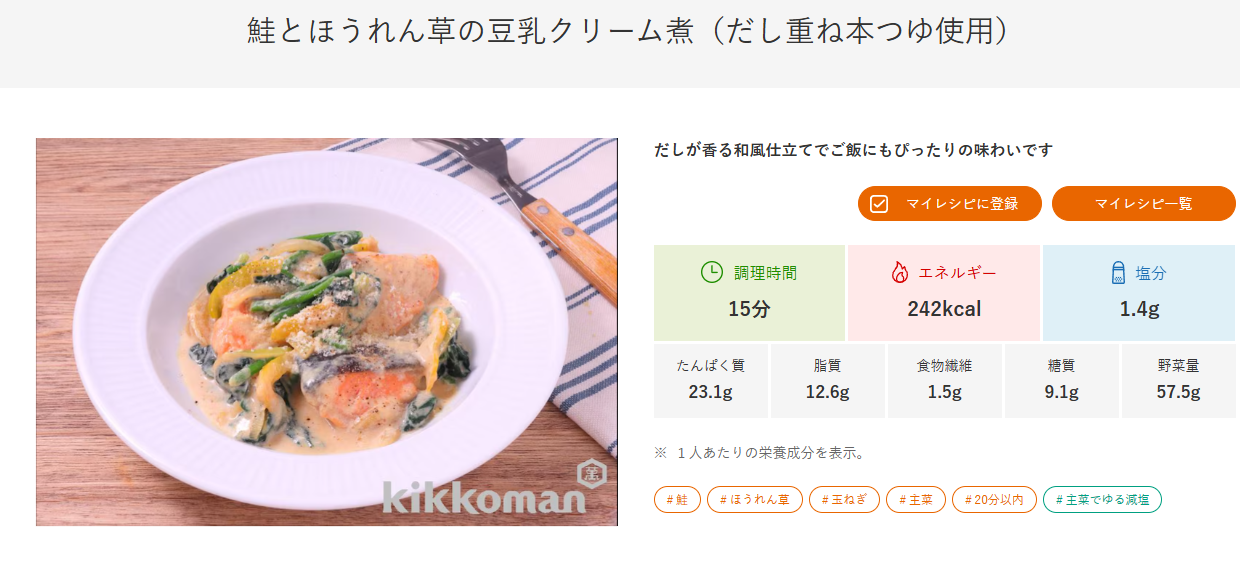
Task: Click the たんぱく質 23.1g nutrition box
Action: pos(710,380)
